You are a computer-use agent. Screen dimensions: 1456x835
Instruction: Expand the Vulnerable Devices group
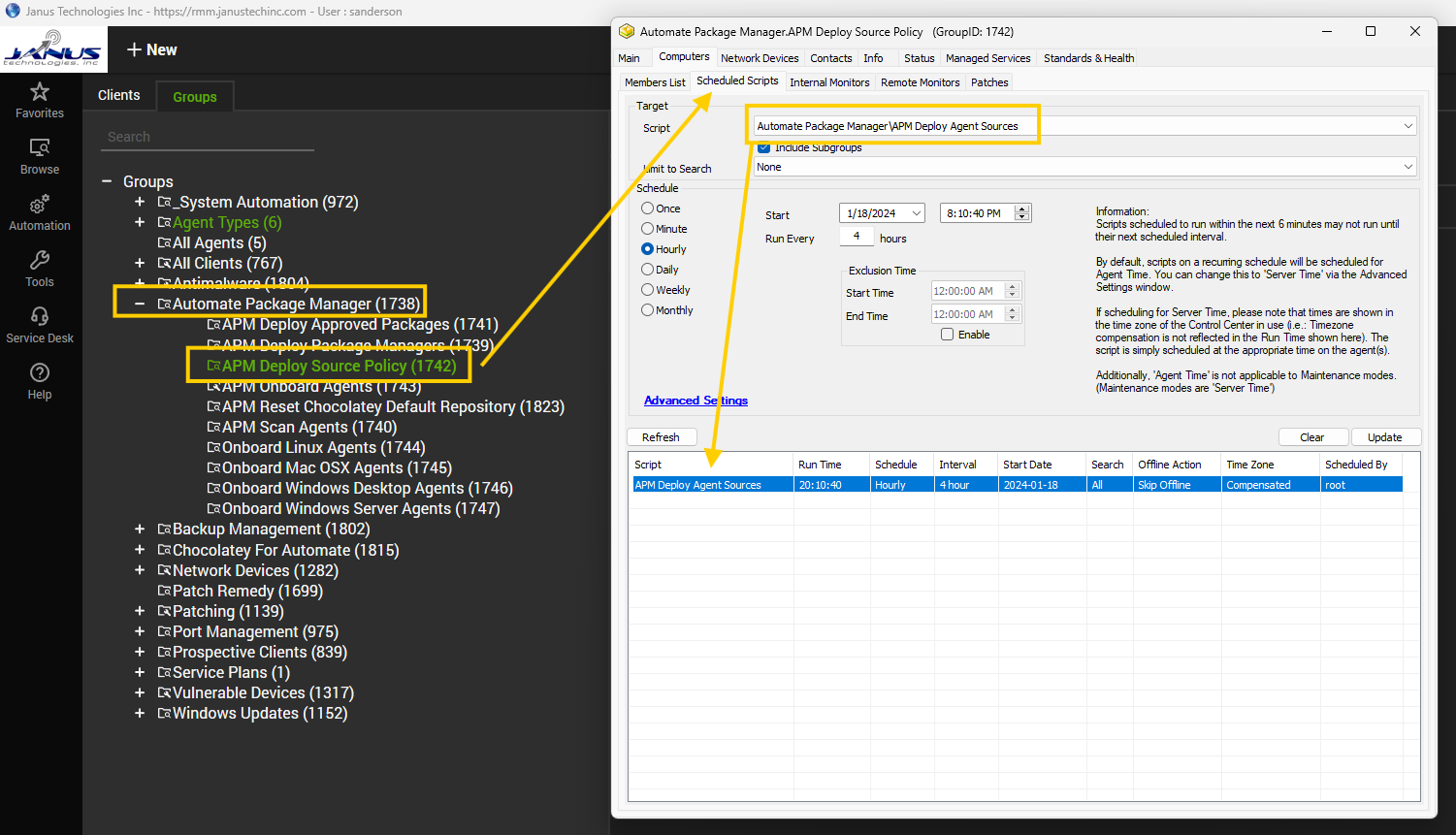pos(140,693)
